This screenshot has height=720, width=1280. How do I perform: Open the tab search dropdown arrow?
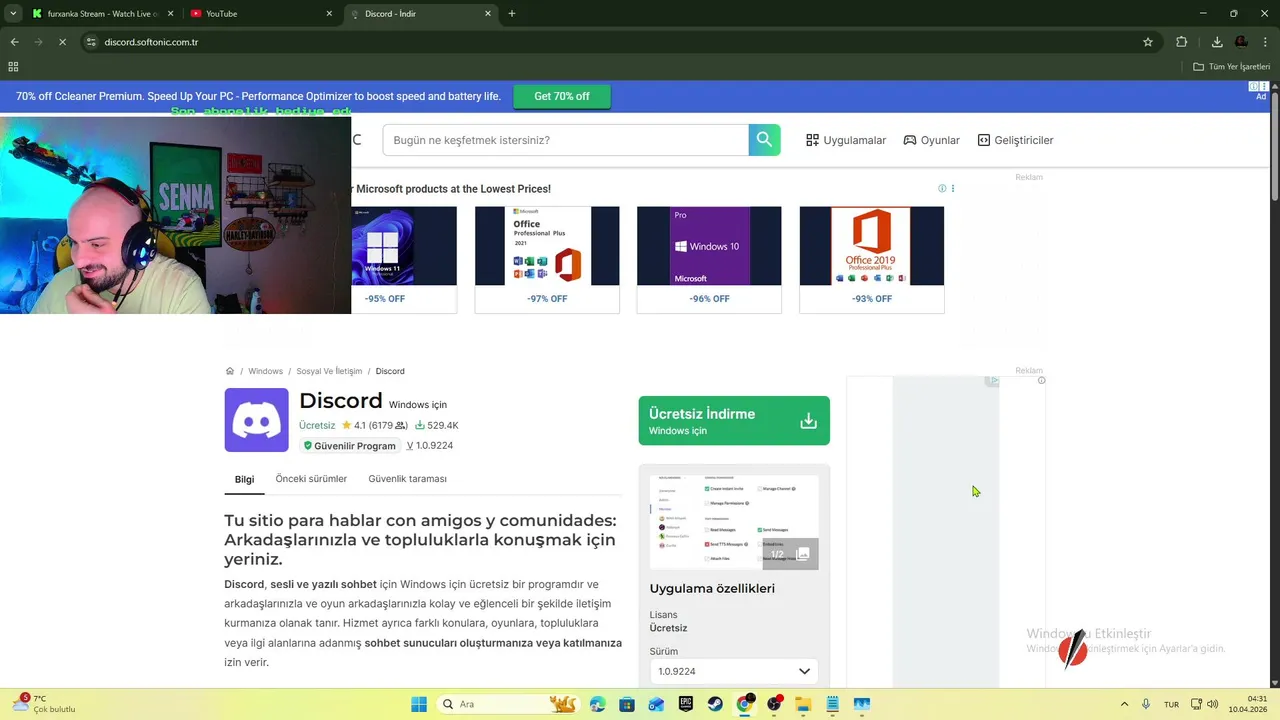(x=13, y=14)
